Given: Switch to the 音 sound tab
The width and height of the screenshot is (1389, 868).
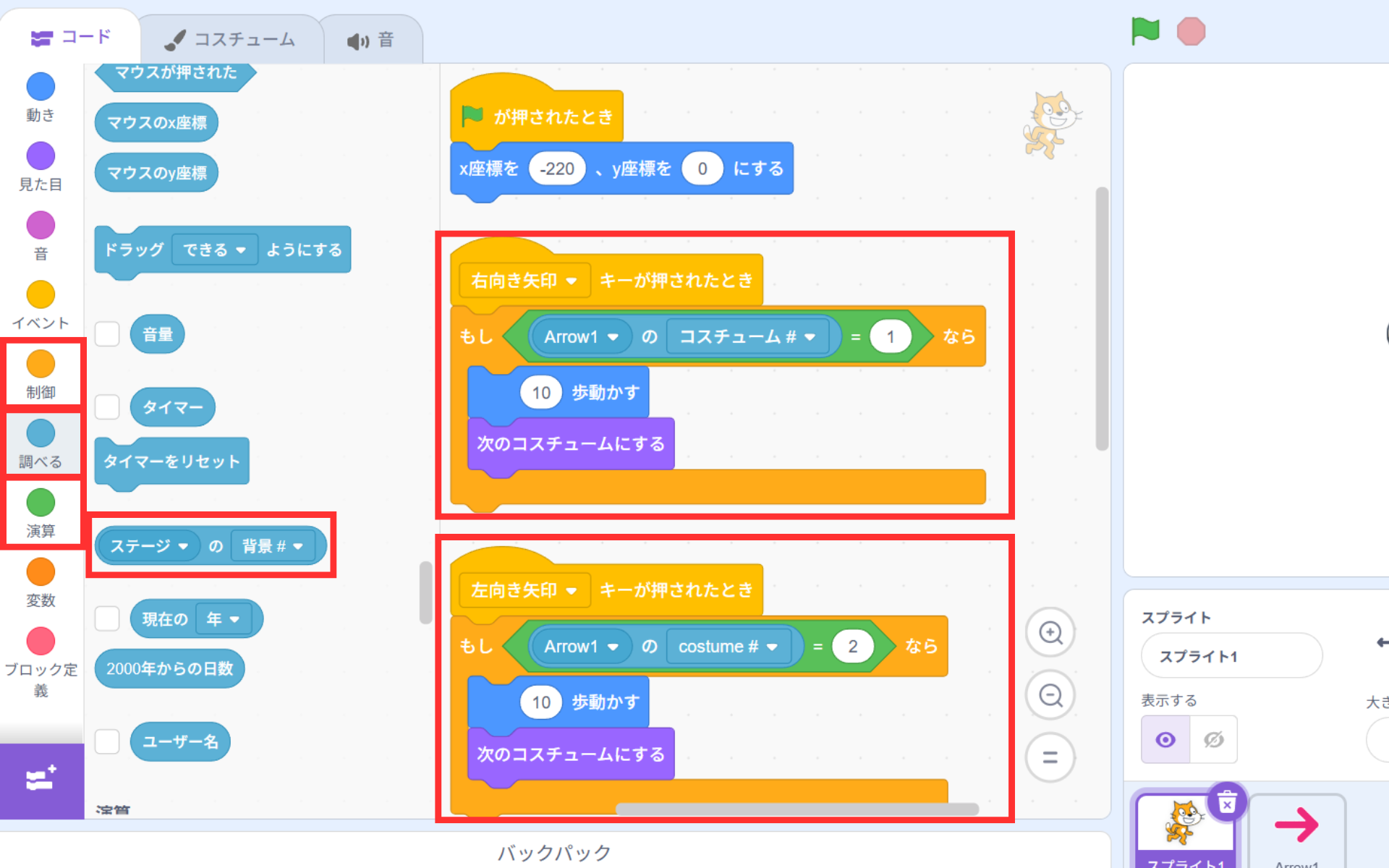Looking at the screenshot, I should click(370, 41).
